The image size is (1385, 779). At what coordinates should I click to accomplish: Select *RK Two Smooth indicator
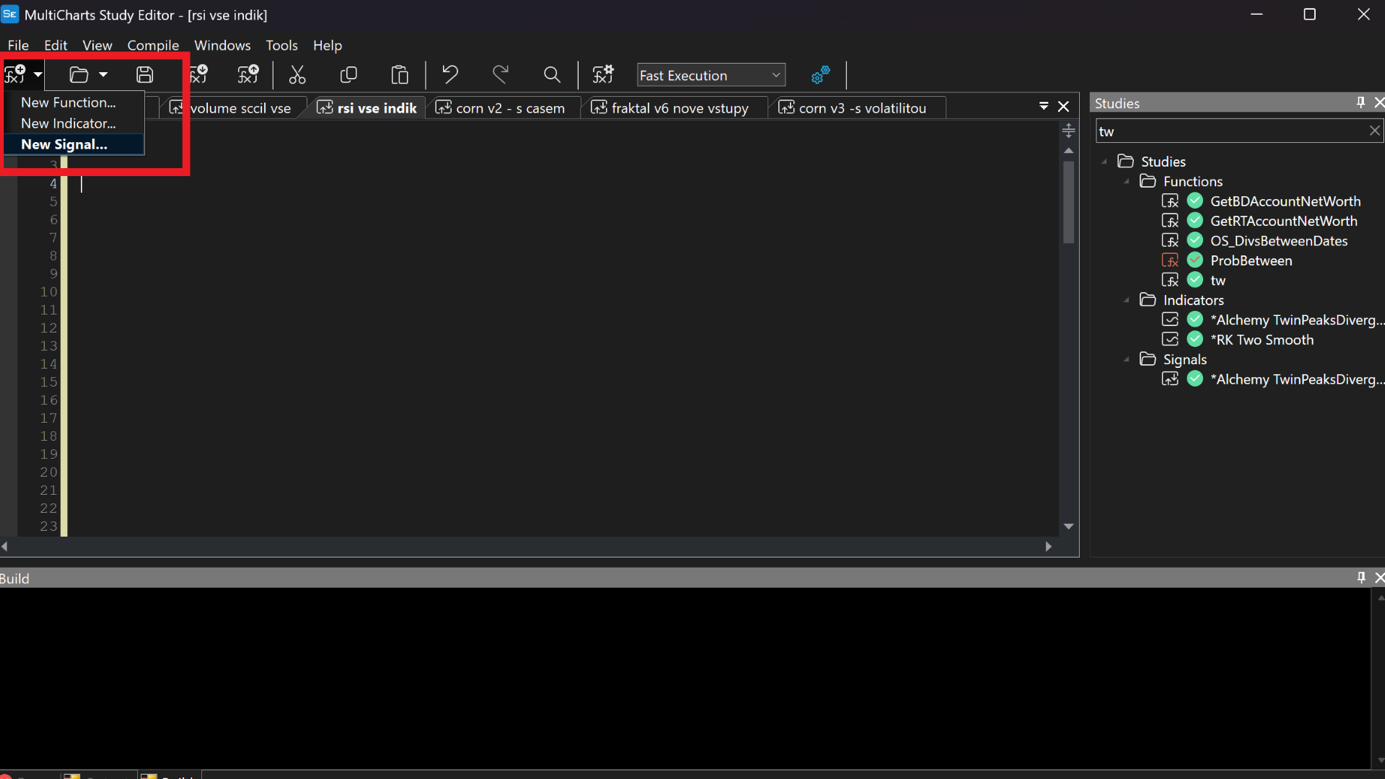pyautogui.click(x=1262, y=340)
